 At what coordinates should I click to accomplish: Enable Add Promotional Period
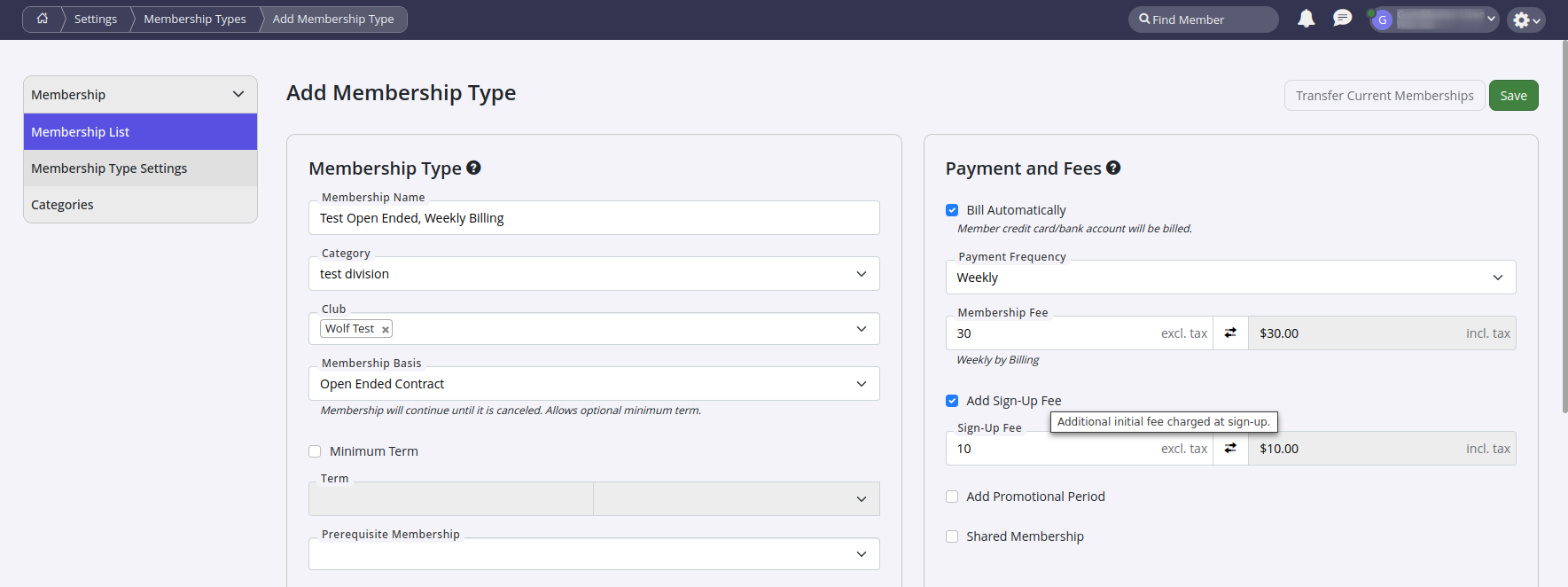(x=952, y=497)
